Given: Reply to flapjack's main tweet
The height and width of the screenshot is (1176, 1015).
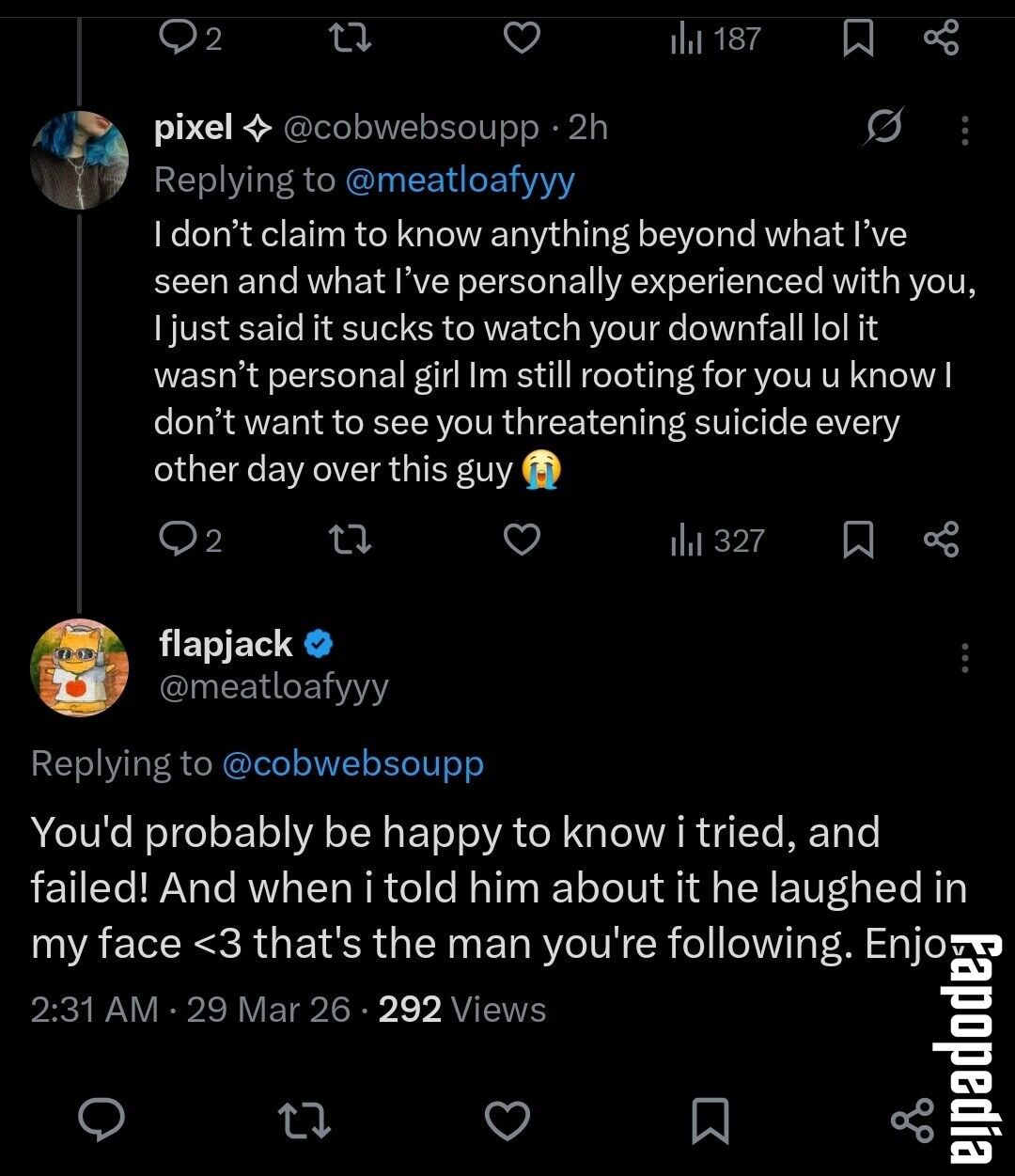Looking at the screenshot, I should pos(101,1121).
